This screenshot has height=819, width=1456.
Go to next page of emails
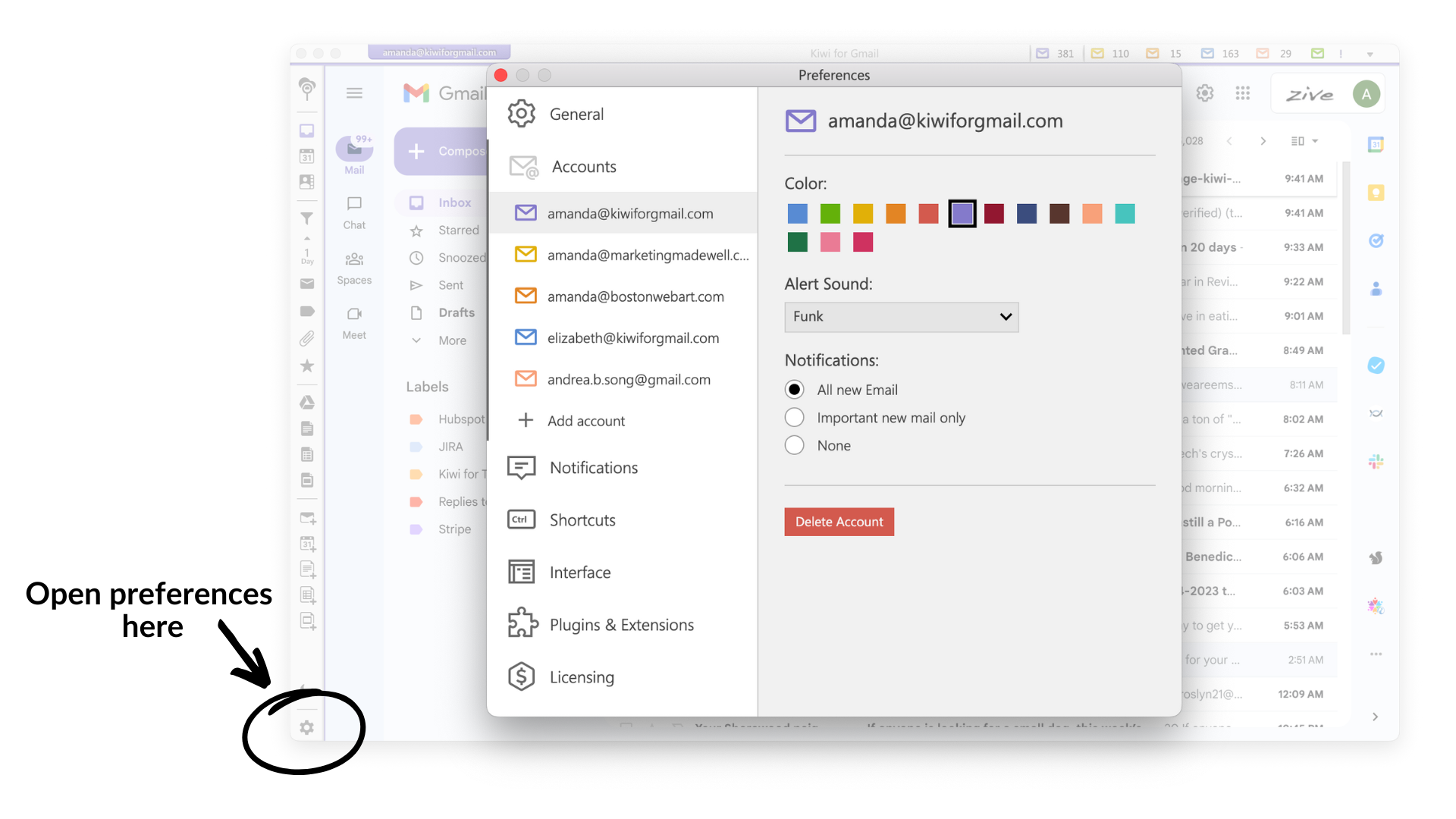(1263, 141)
